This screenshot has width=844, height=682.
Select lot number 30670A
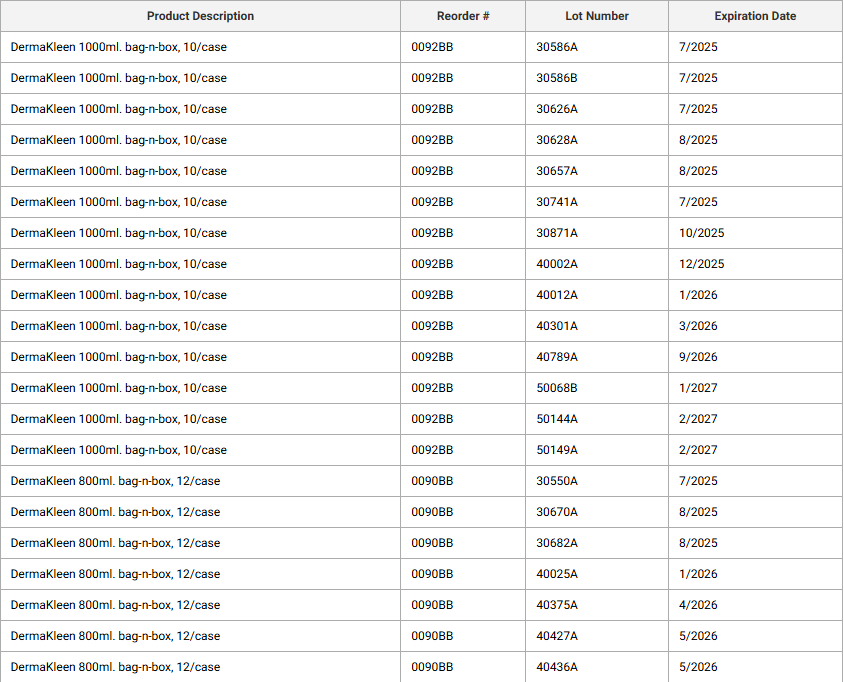point(557,512)
